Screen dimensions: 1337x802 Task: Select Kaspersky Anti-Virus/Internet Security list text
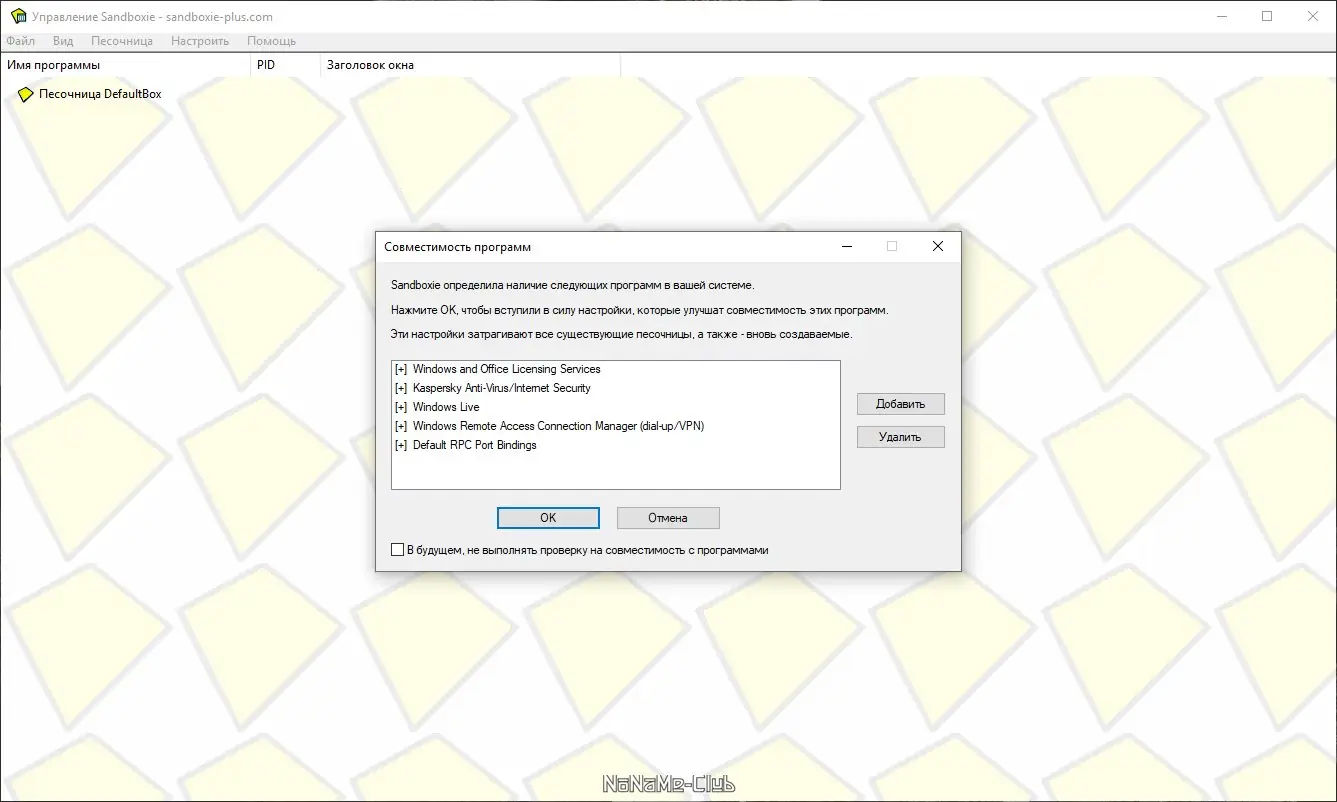tap(502, 388)
